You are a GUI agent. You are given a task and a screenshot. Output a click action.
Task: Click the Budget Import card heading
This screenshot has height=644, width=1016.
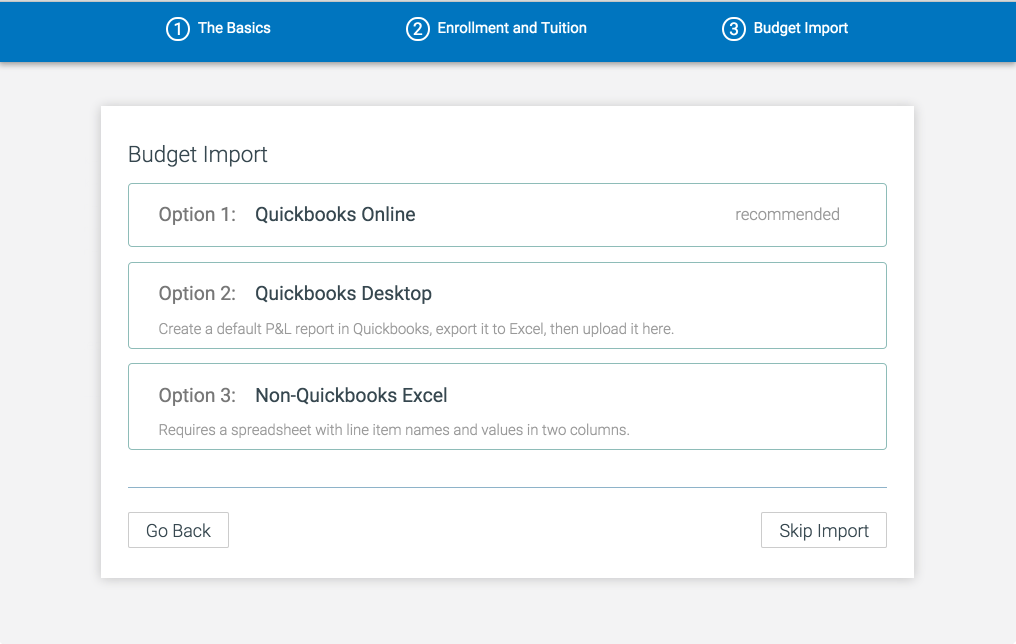[x=198, y=154]
